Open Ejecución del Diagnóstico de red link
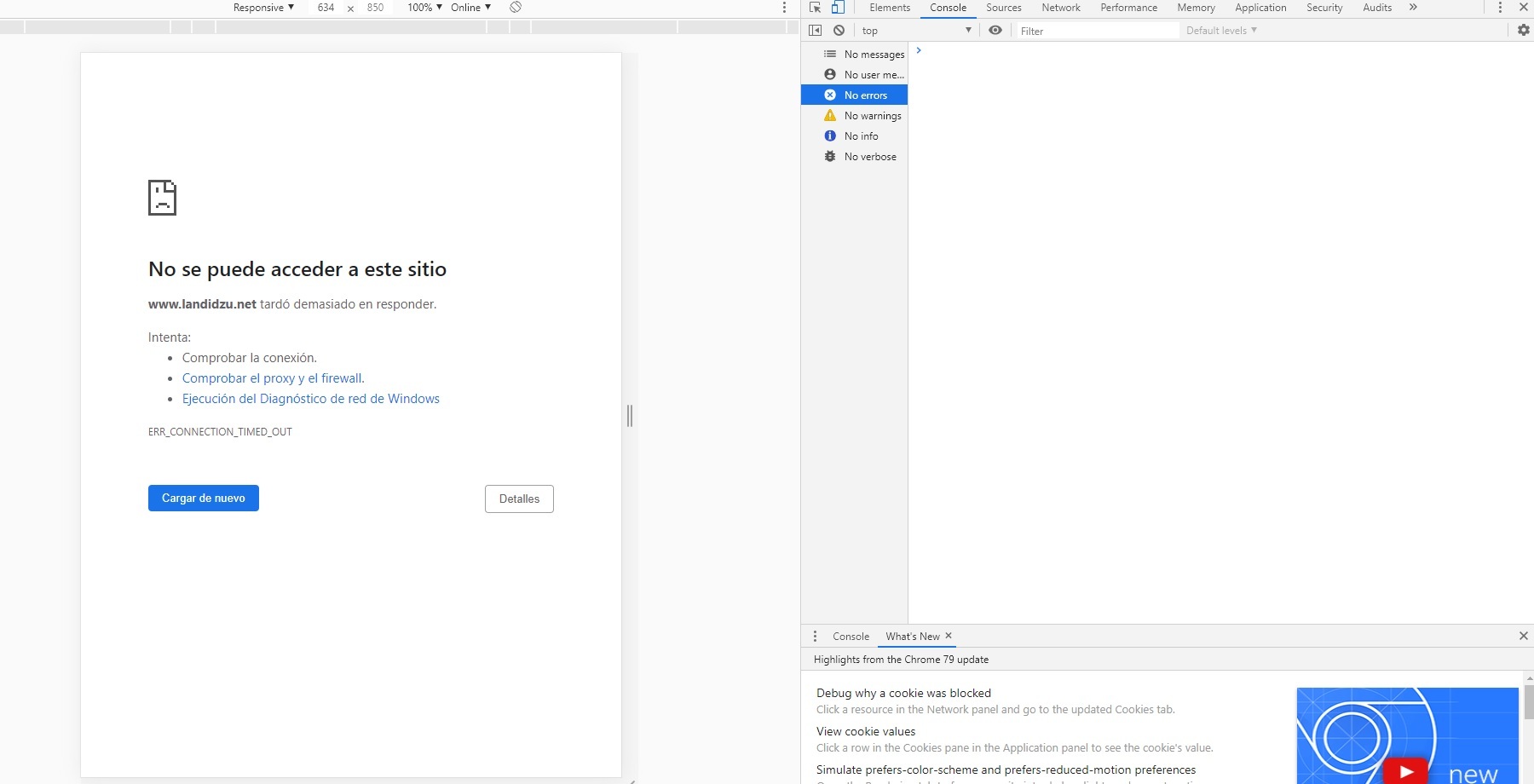This screenshot has height=784, width=1534. click(x=311, y=399)
